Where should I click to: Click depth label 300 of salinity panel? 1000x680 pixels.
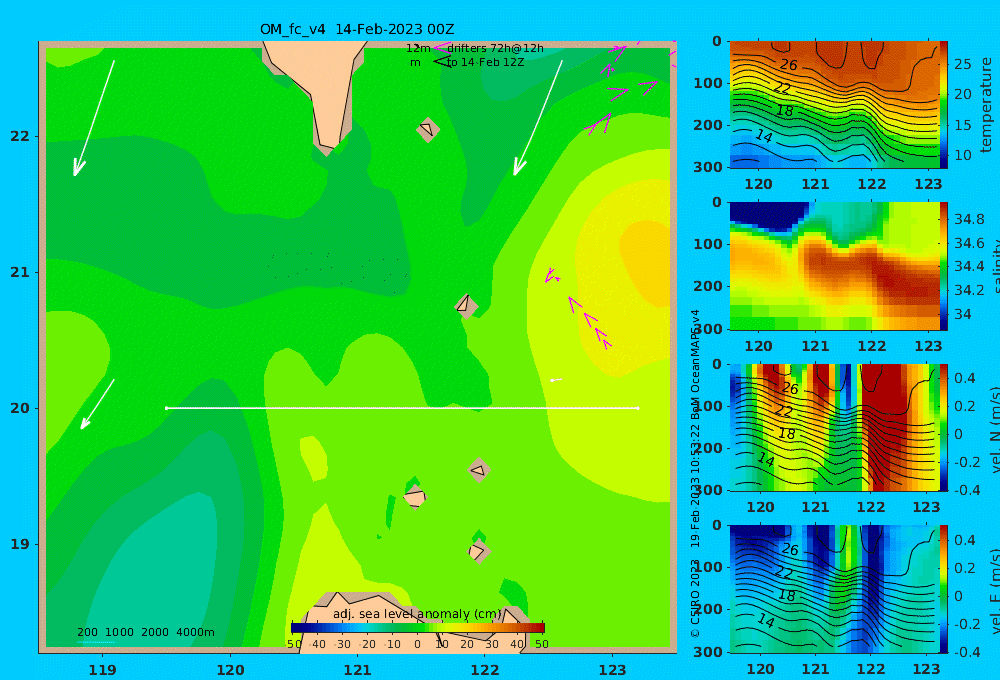[x=708, y=329]
